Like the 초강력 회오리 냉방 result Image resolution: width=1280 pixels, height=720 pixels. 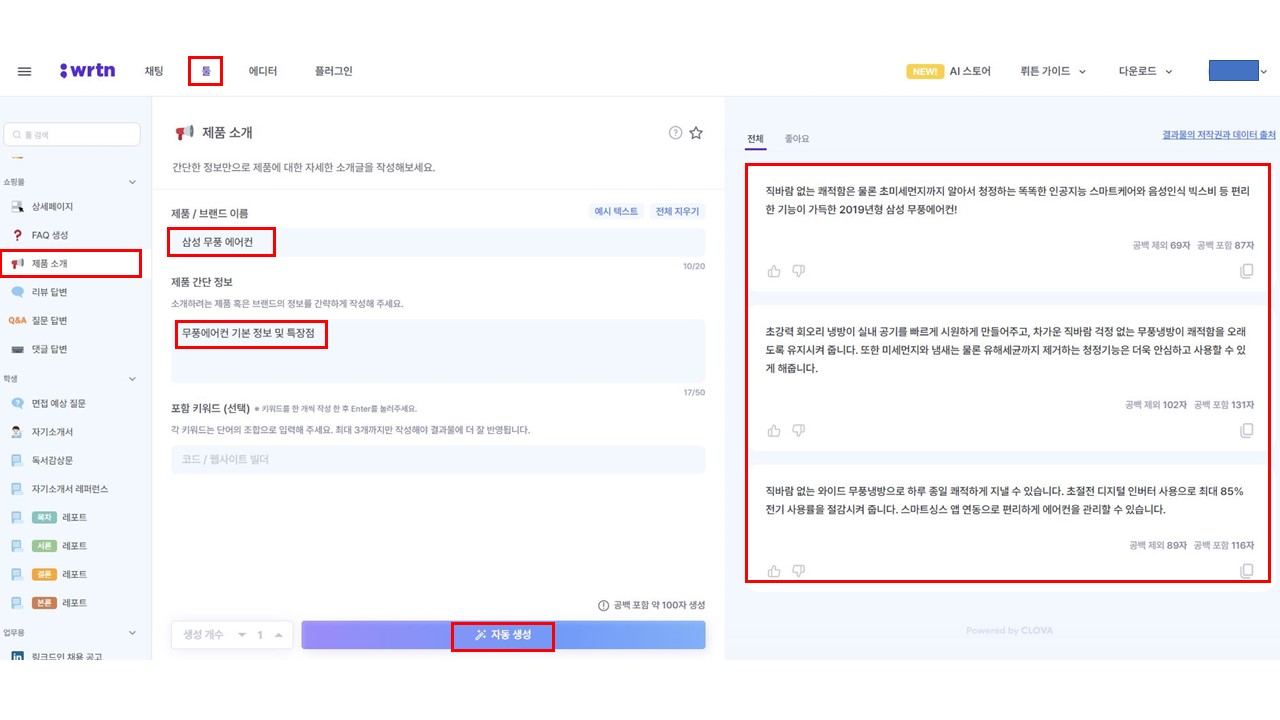coord(774,430)
